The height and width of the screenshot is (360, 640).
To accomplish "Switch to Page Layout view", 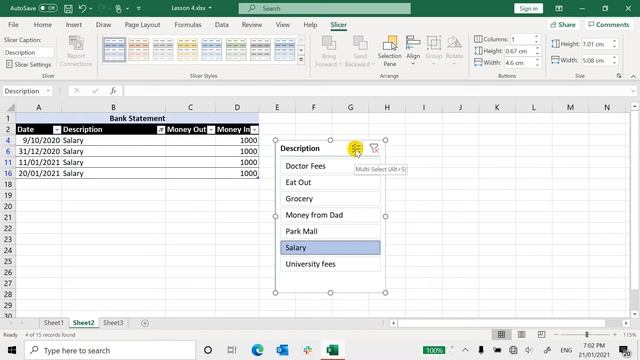I will [x=521, y=335].
